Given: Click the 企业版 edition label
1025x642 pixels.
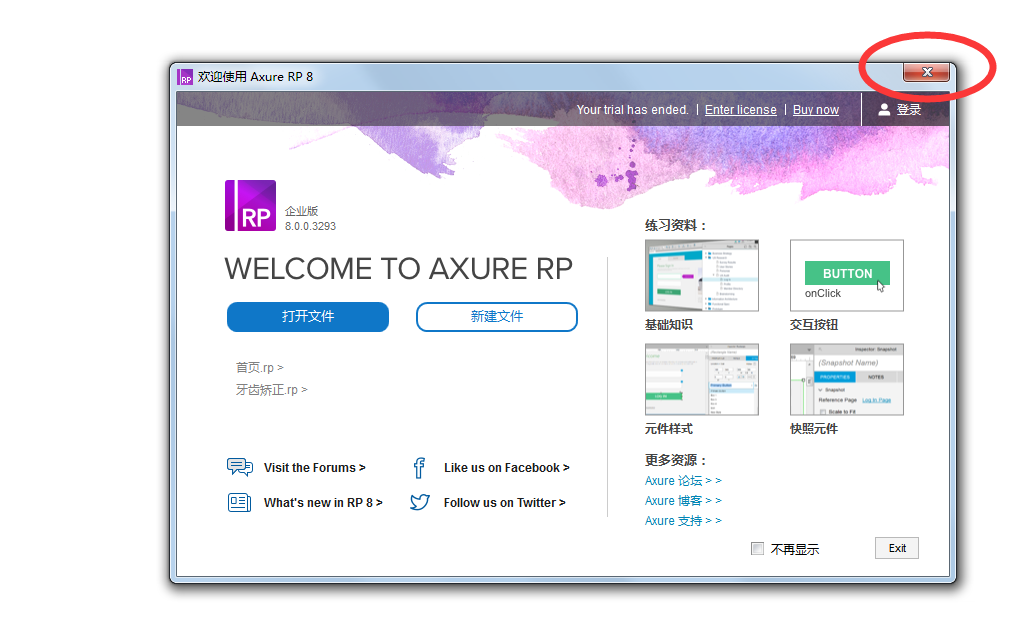Looking at the screenshot, I should coord(301,211).
